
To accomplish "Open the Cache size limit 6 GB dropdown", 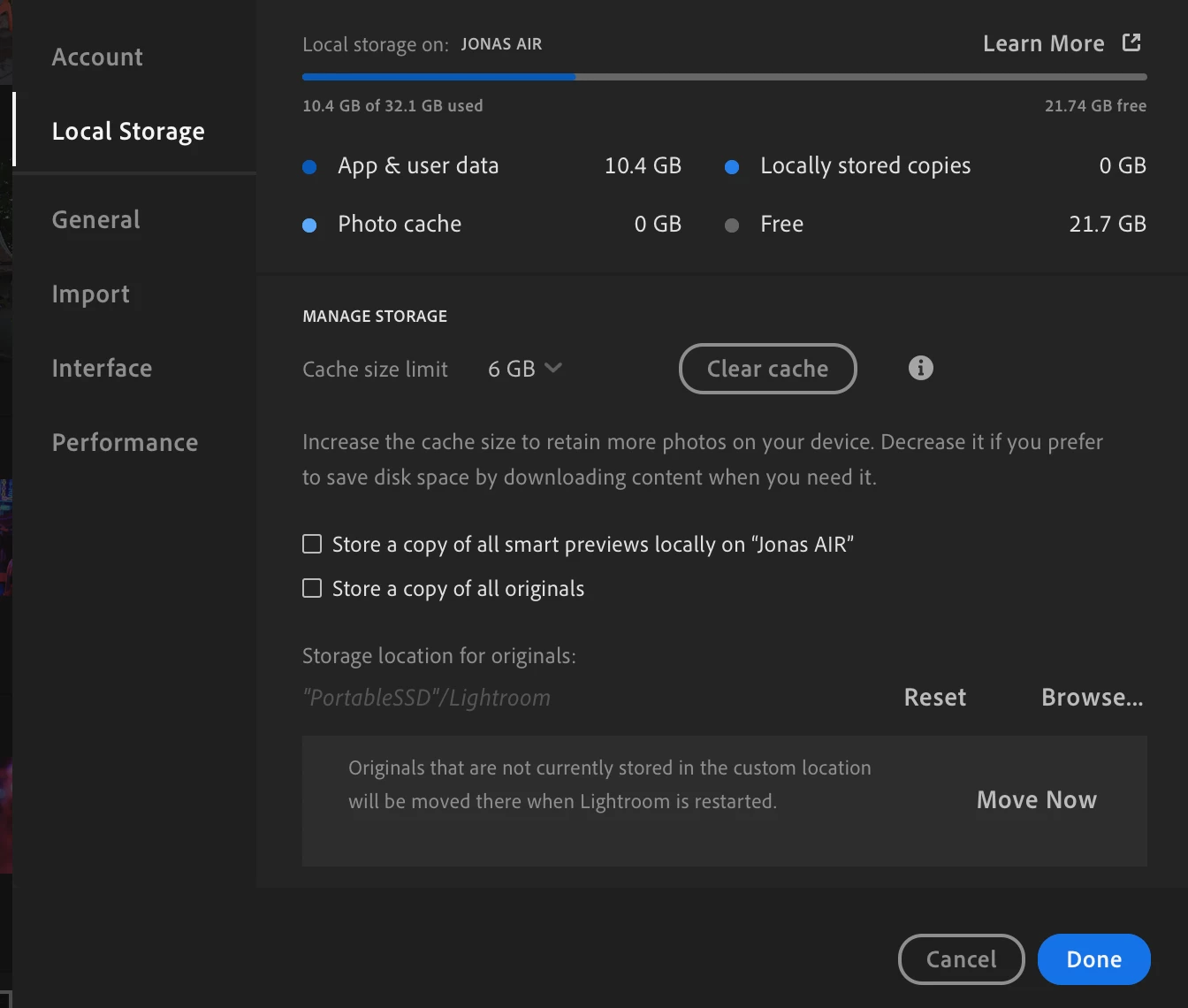I will (525, 369).
